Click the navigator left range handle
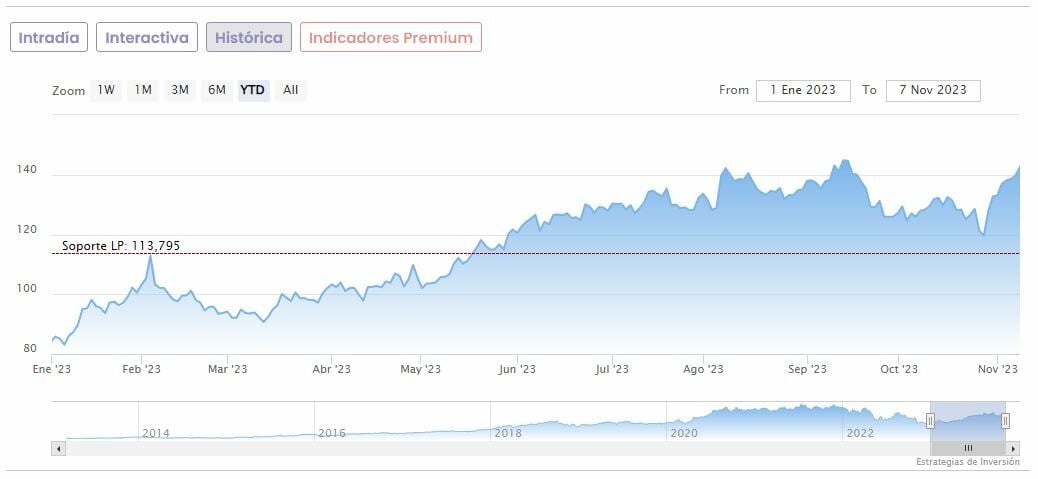 [930, 421]
